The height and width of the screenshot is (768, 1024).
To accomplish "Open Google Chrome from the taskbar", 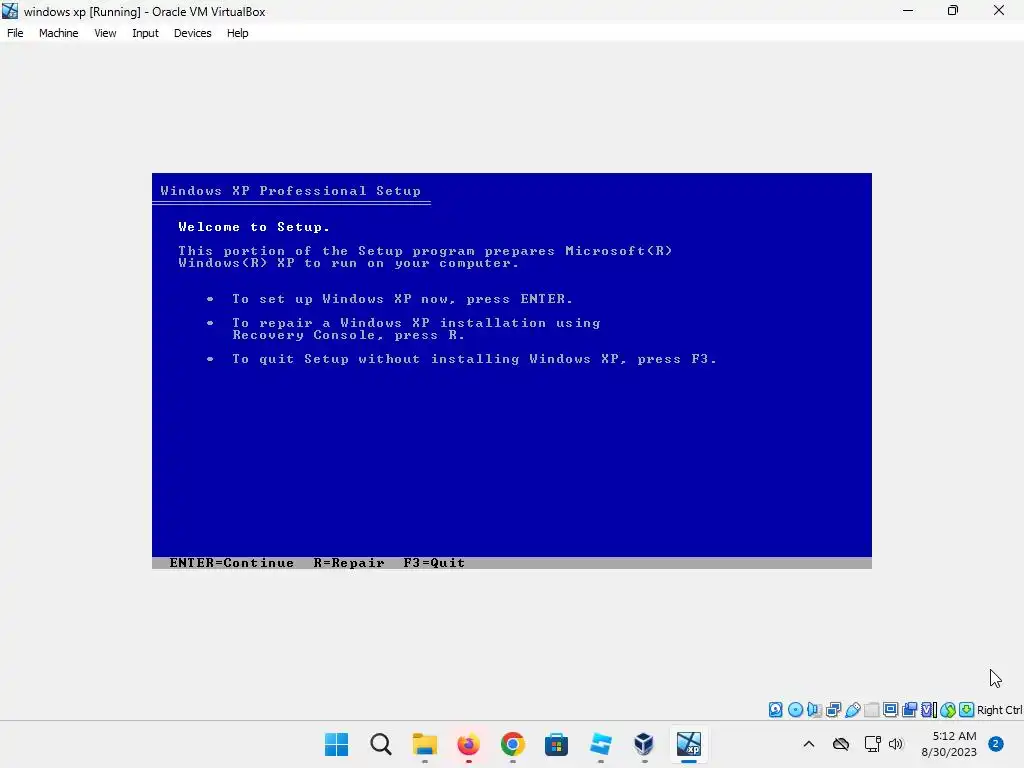I will pos(513,744).
